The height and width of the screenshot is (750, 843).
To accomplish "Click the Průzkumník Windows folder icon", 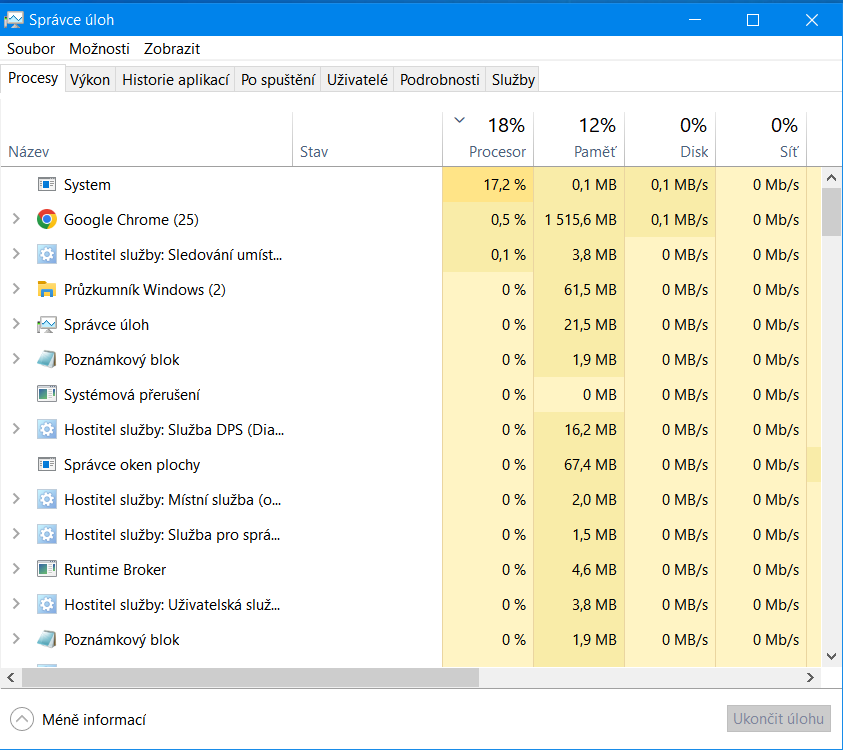I will coord(46,290).
